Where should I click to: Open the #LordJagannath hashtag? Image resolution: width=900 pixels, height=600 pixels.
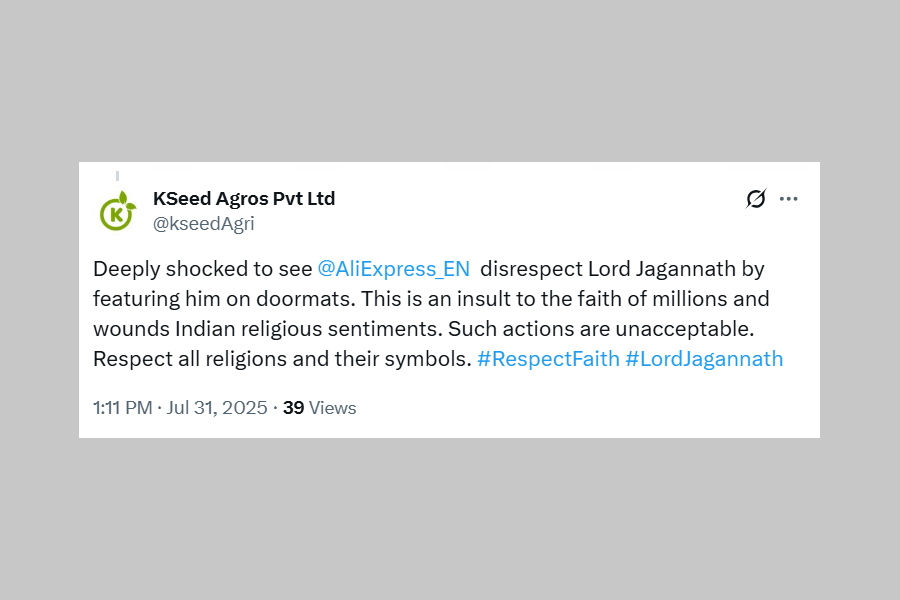tap(704, 359)
